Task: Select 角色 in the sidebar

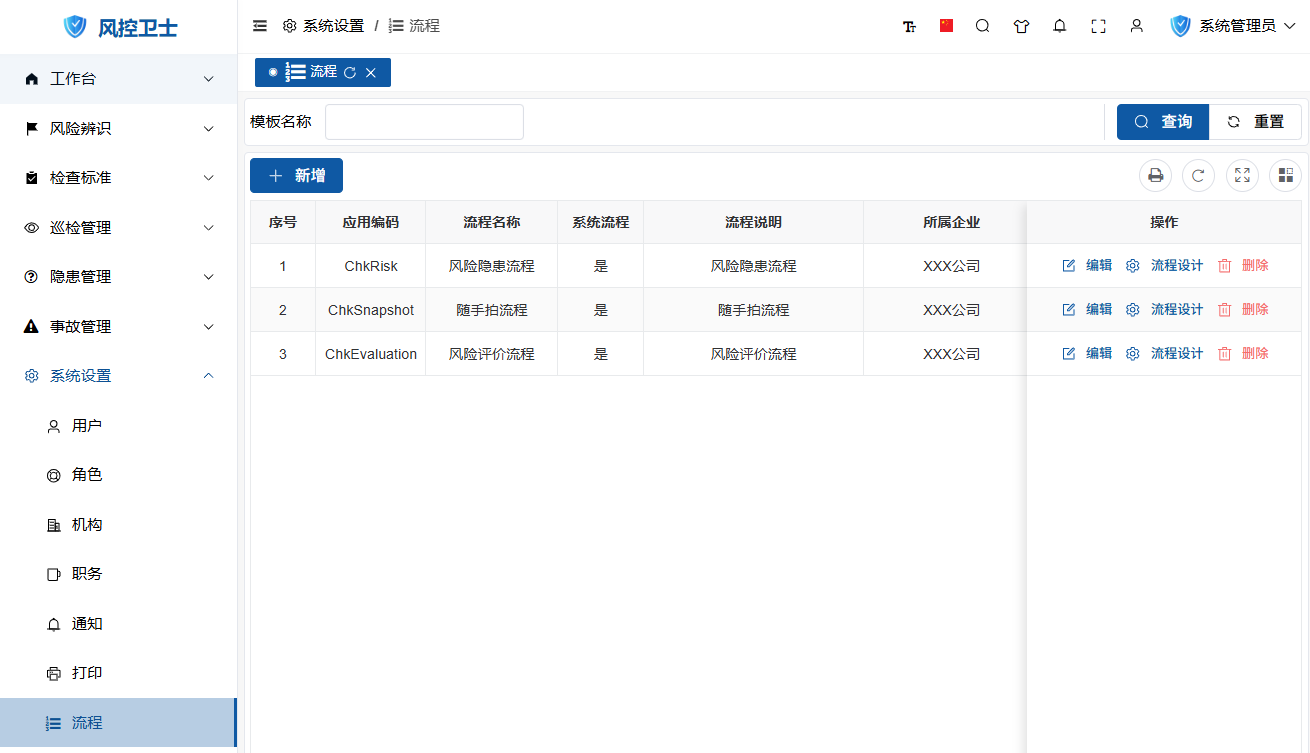Action: point(87,475)
